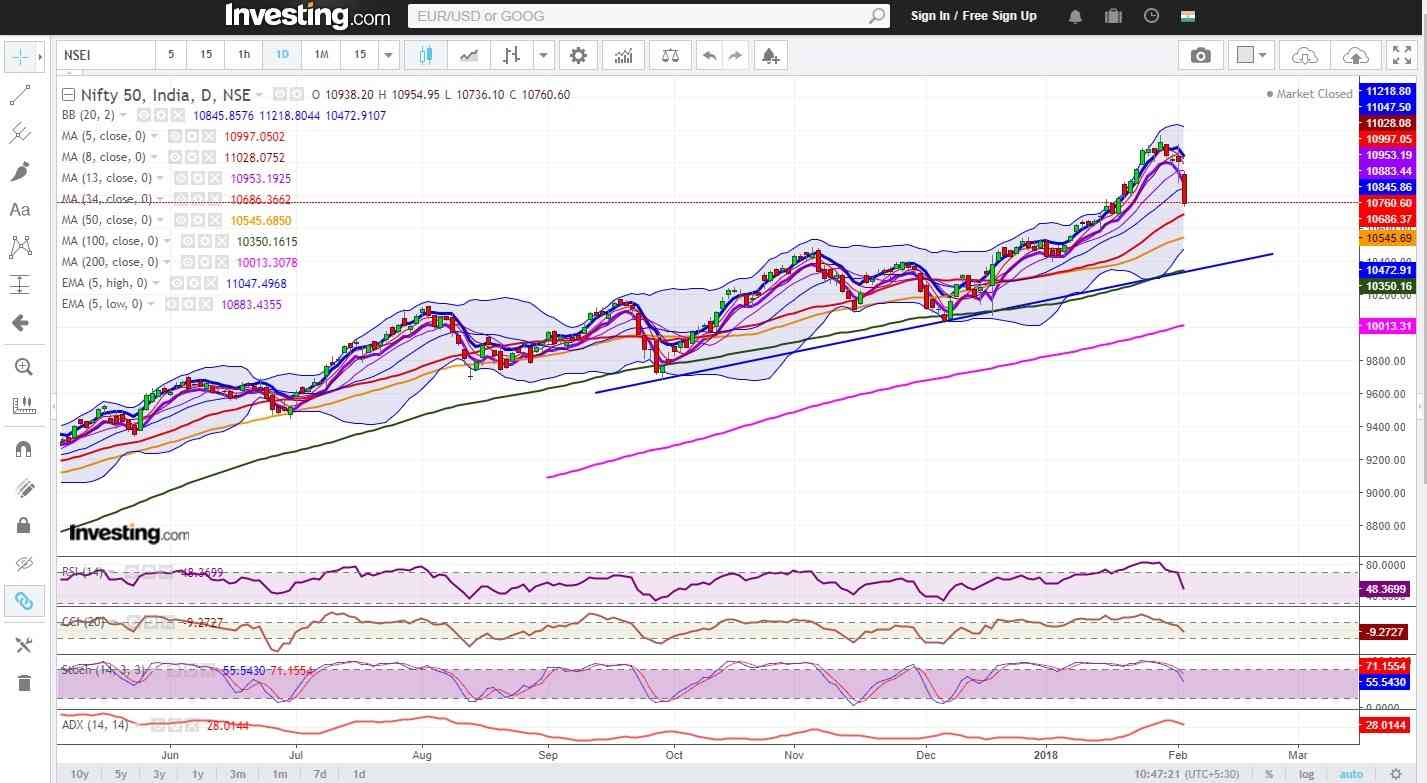Switch to bar chart style

(511, 55)
